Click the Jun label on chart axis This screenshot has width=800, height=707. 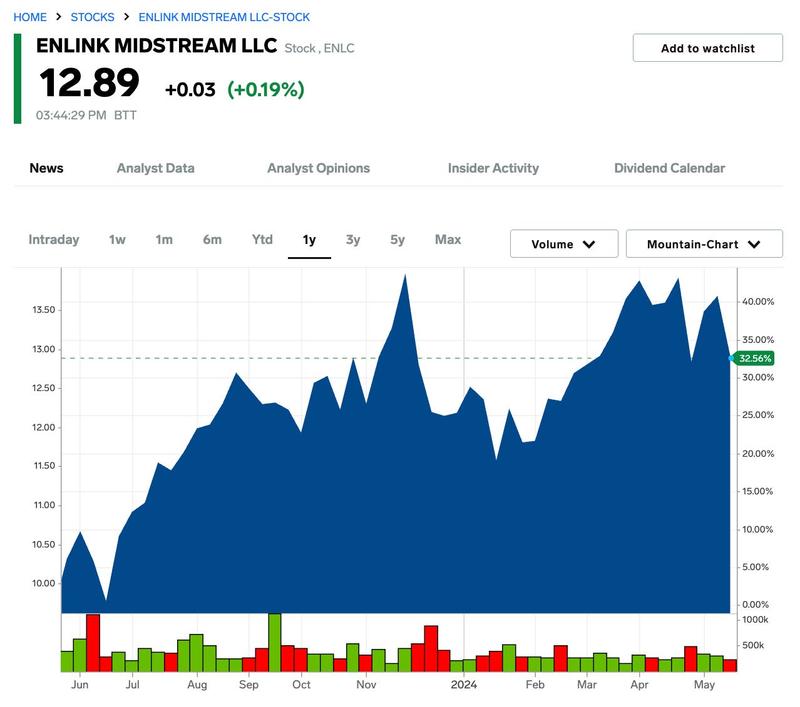(x=80, y=685)
